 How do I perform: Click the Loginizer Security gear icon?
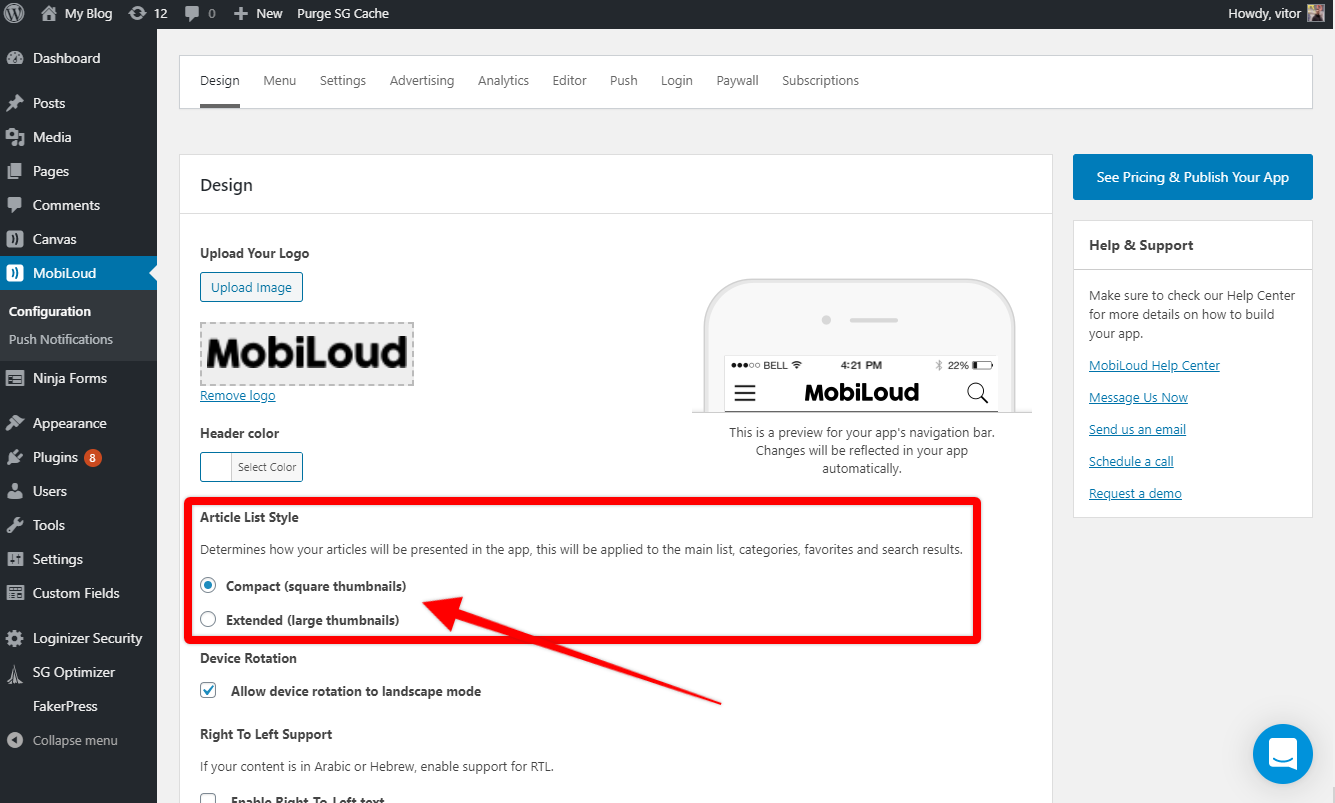(15, 638)
